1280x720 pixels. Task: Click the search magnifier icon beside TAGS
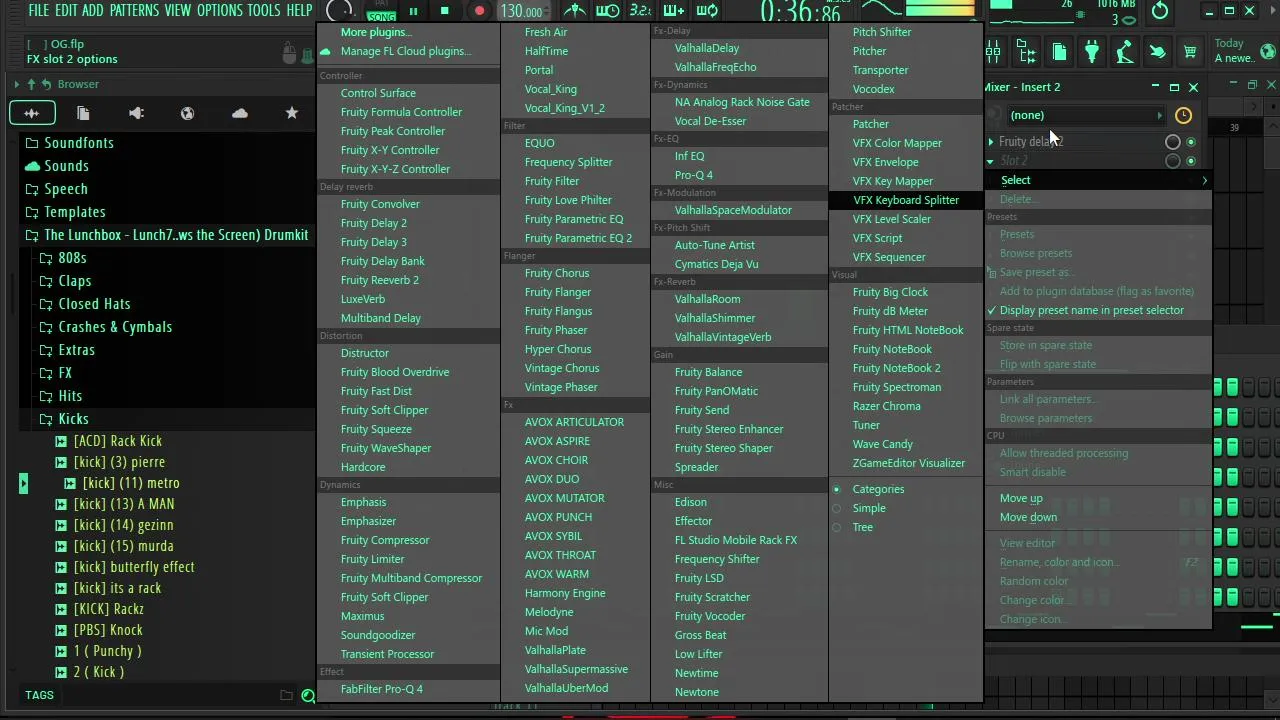308,695
